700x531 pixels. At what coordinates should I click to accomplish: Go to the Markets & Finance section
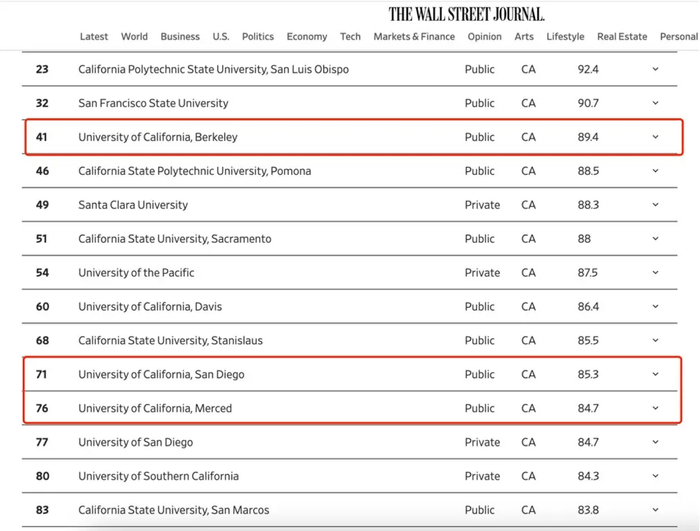tap(414, 37)
